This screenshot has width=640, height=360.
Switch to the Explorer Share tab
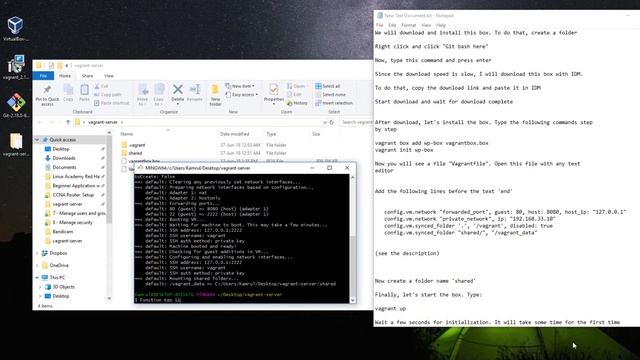[x=87, y=76]
